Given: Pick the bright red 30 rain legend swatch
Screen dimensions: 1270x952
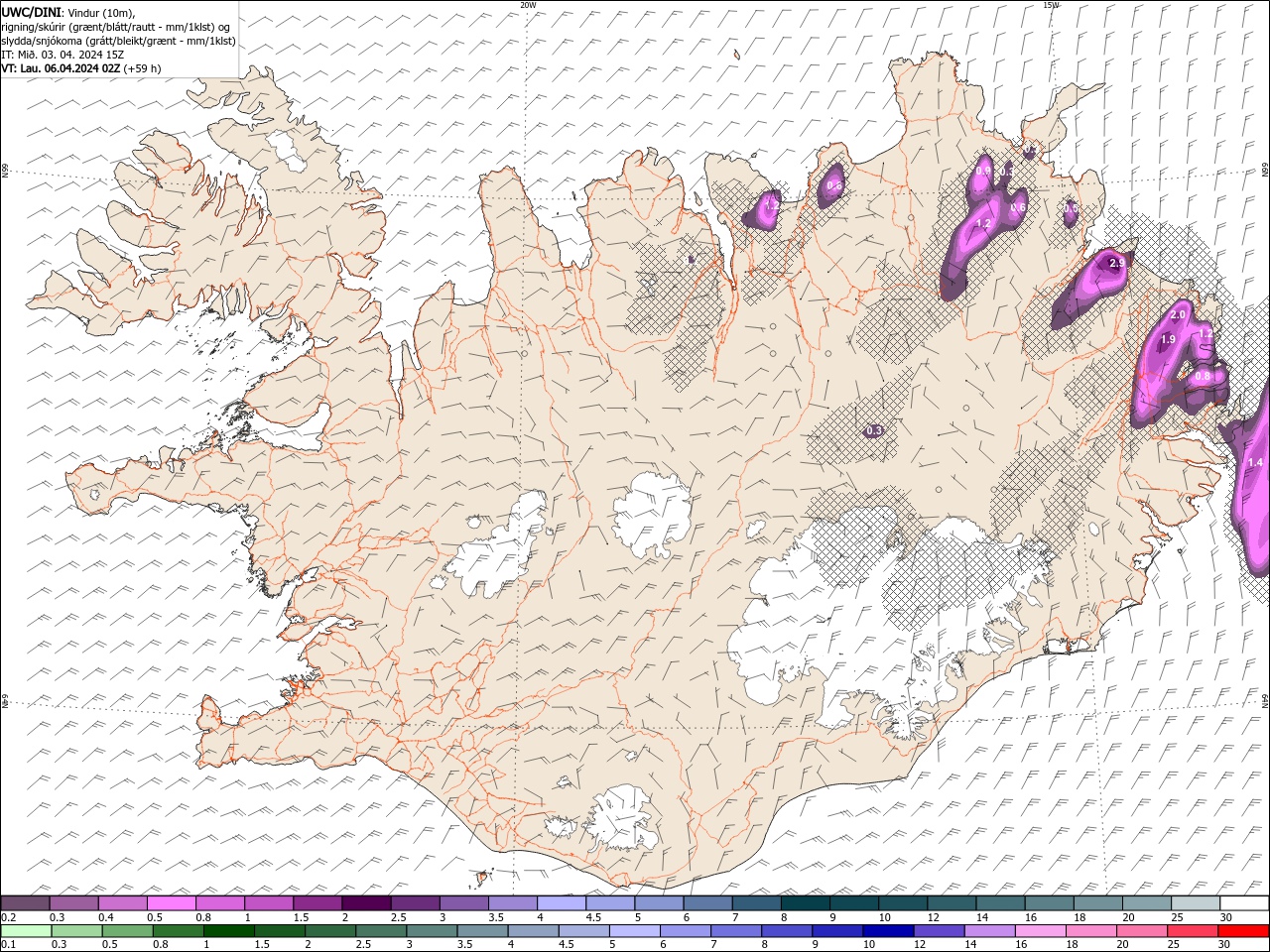Looking at the screenshot, I should [1242, 930].
